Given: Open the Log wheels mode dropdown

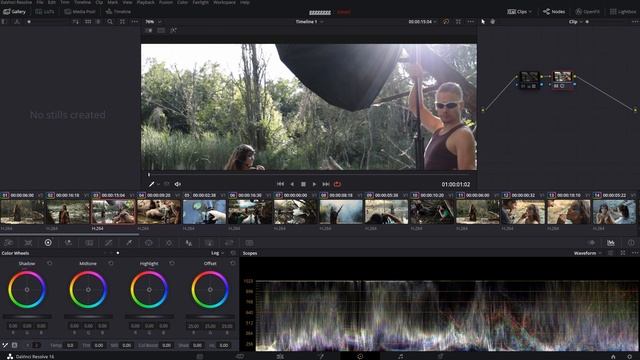Looking at the screenshot, I should (x=218, y=253).
